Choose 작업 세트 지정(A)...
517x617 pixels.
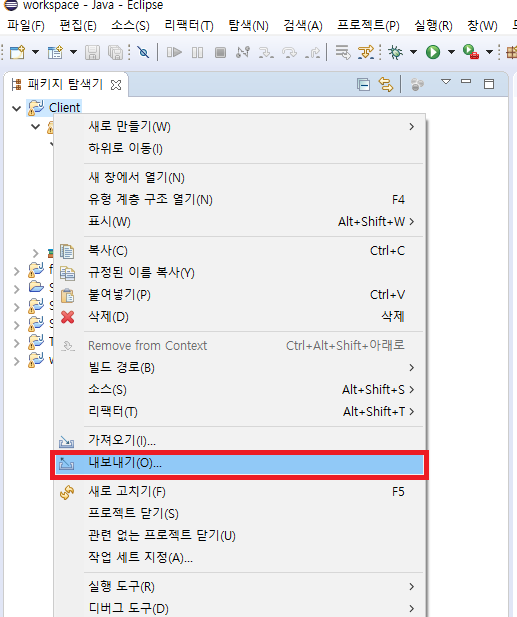click(239, 558)
